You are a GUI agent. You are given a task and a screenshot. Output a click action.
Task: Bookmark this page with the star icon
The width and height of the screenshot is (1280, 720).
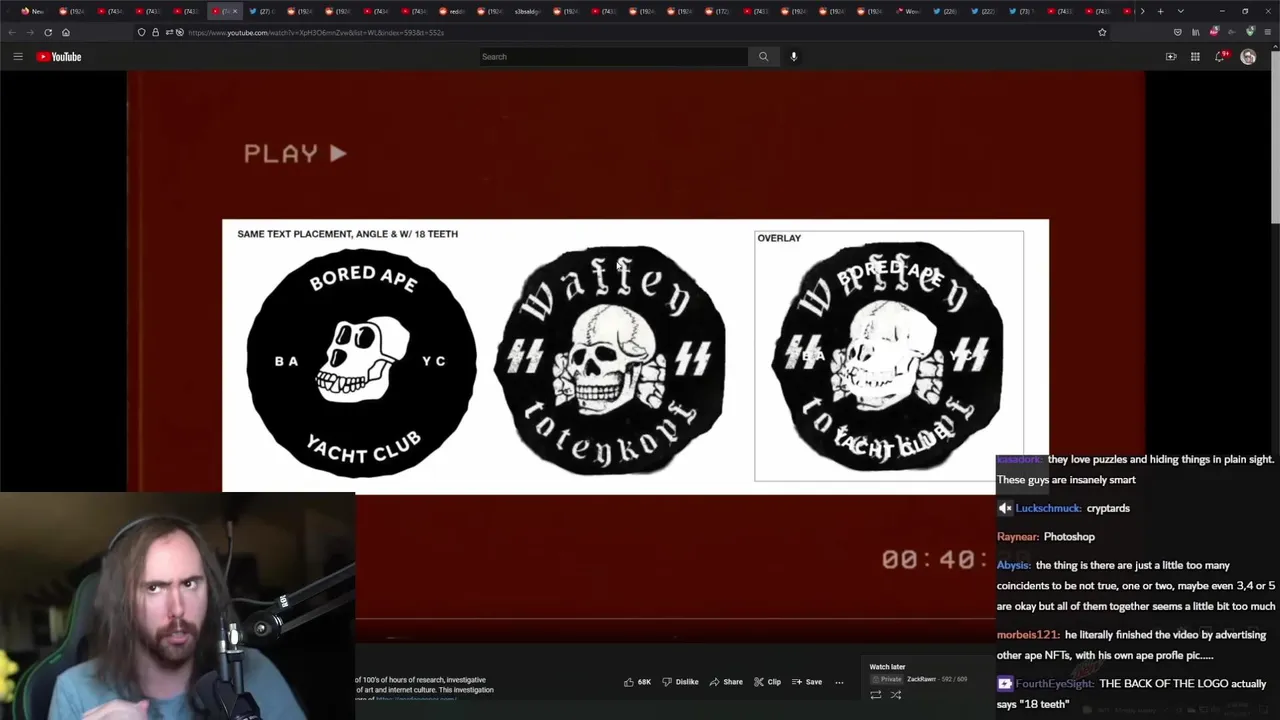pos(1102,32)
